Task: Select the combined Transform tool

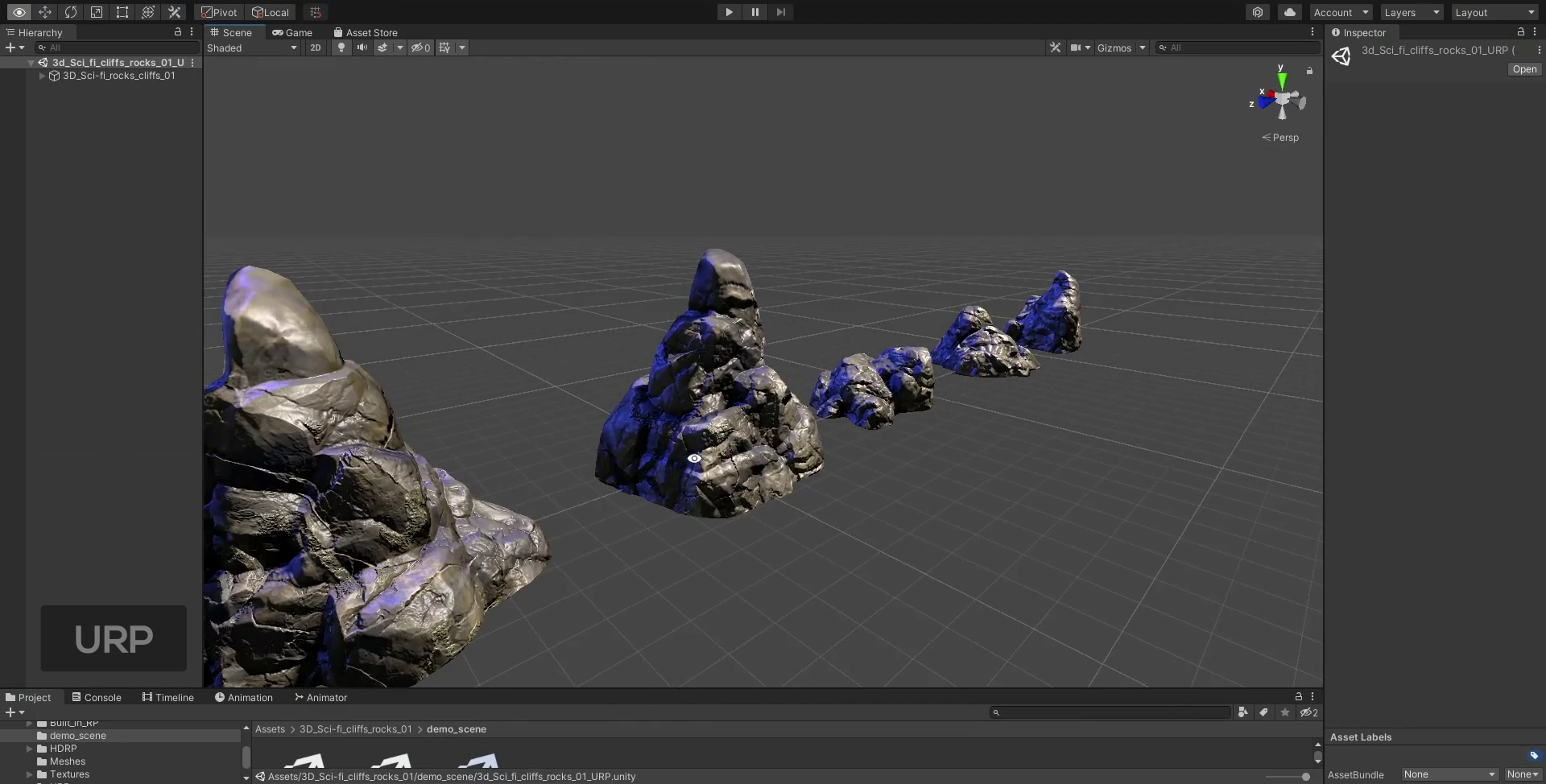Action: pos(148,12)
